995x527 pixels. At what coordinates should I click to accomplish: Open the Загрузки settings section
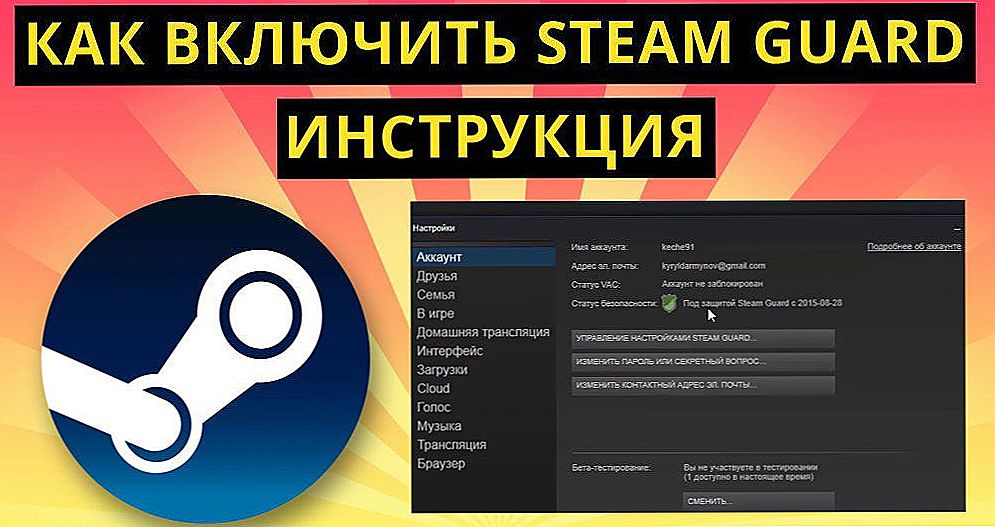click(x=442, y=370)
